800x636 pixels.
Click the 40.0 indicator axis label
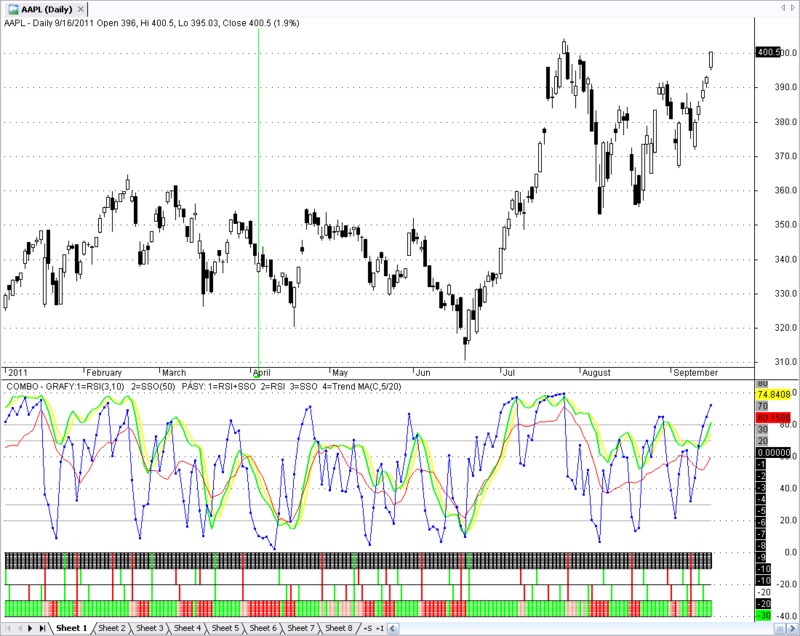point(788,488)
